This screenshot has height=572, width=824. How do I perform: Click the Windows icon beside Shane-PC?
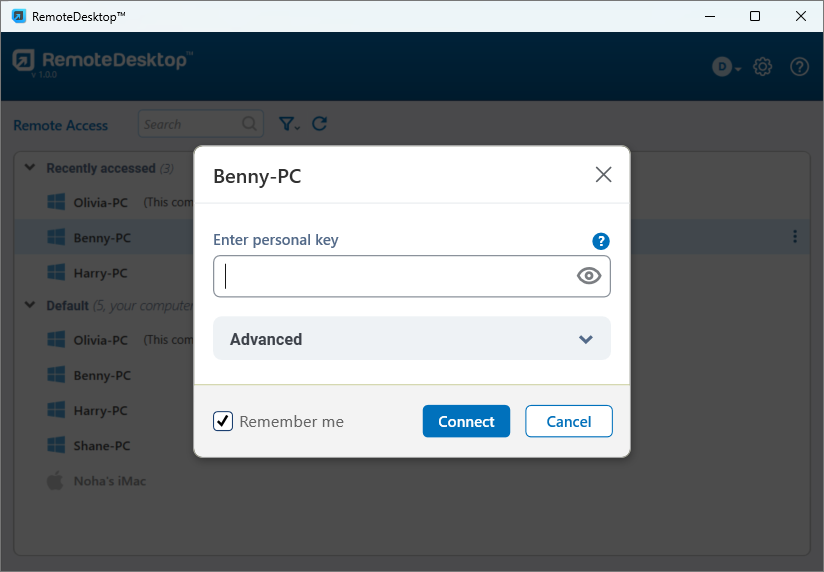point(56,445)
